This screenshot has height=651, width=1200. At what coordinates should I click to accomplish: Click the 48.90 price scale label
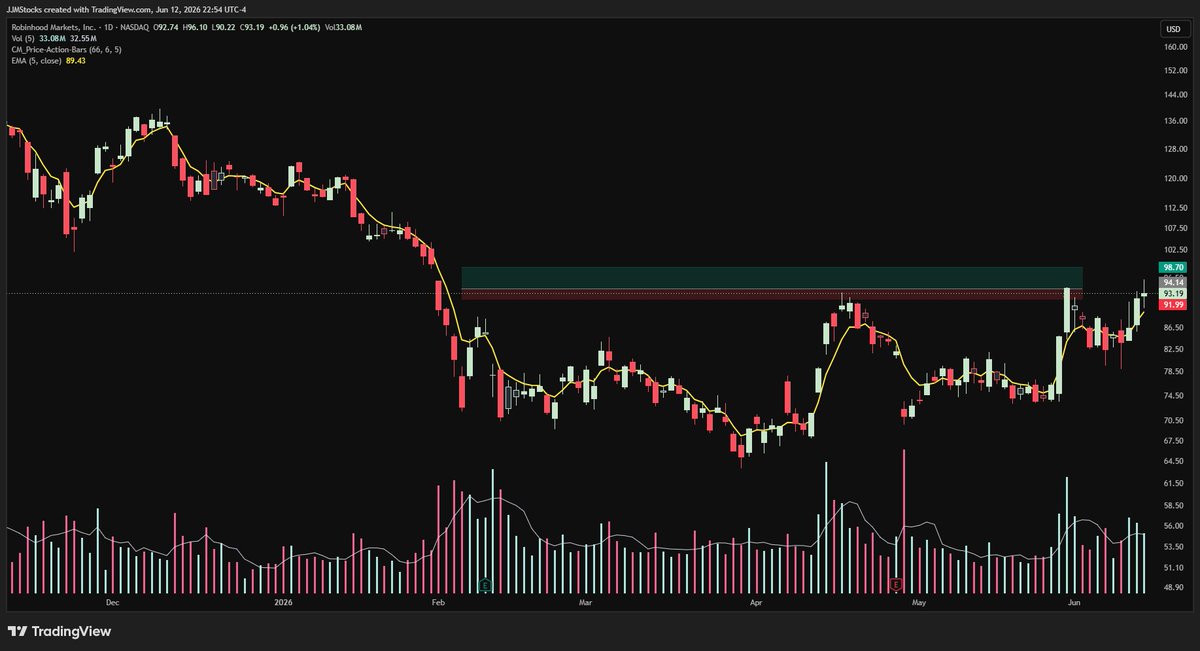(1174, 588)
